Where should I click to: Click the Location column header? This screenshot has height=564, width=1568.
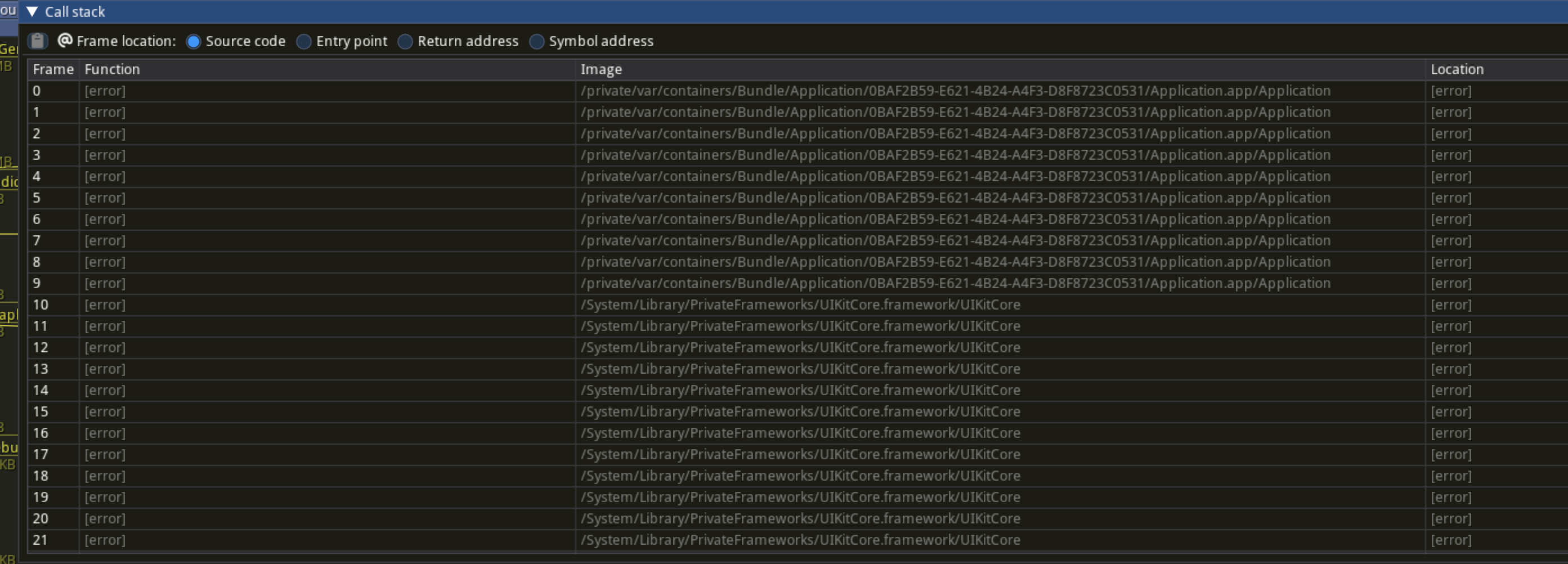pos(1496,69)
